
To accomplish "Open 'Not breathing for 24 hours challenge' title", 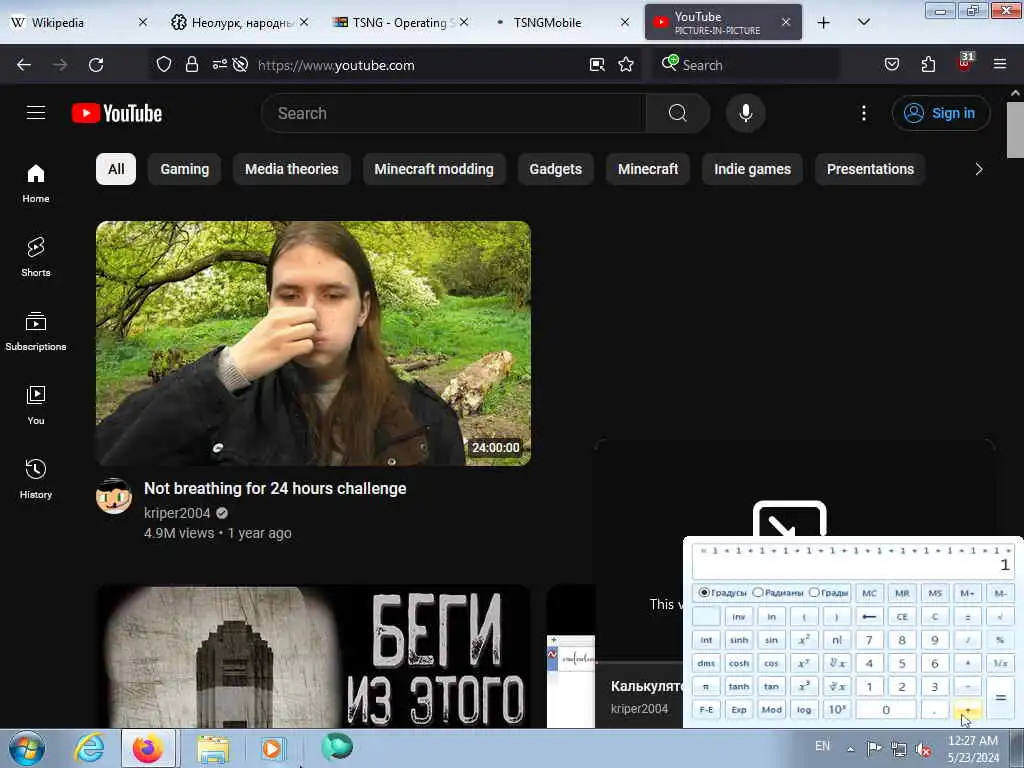I will pos(275,488).
